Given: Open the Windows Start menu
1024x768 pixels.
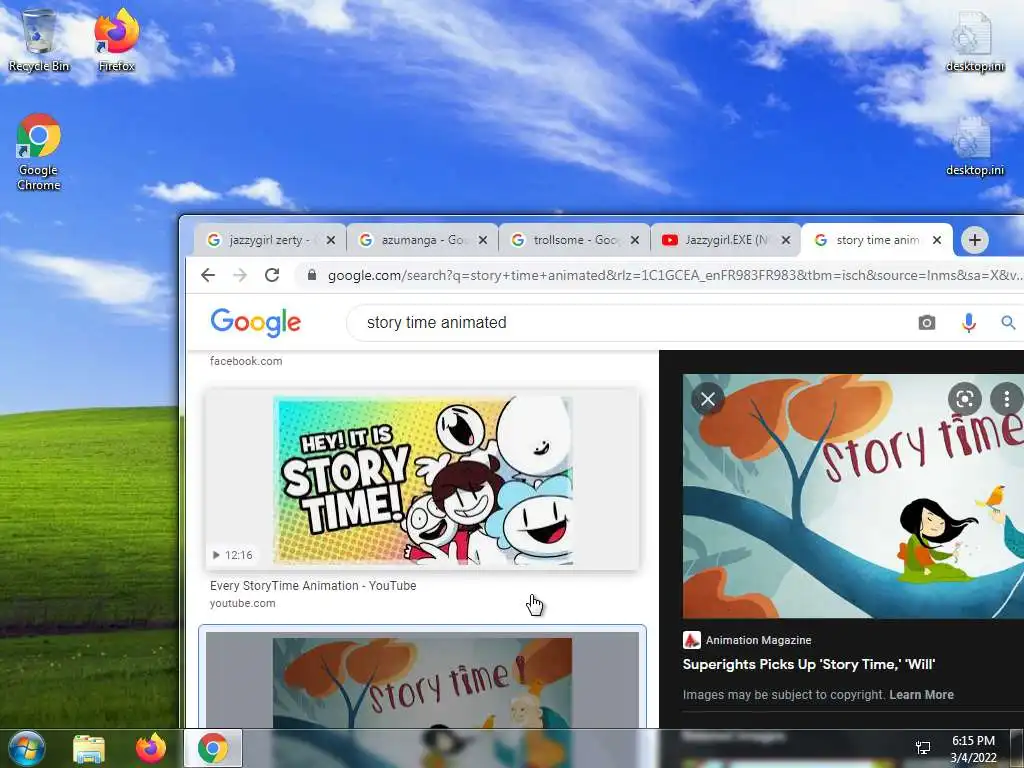Looking at the screenshot, I should tap(27, 748).
